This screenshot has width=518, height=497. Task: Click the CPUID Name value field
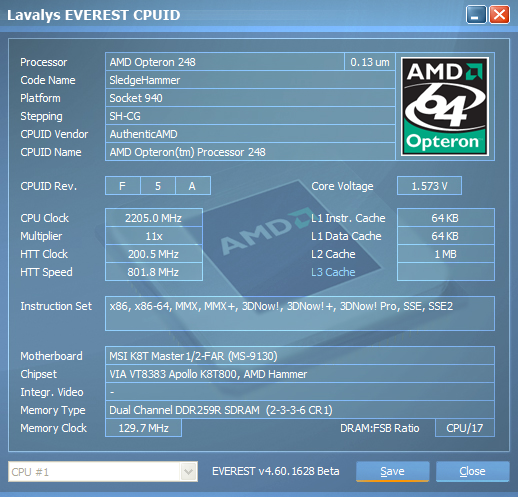[250, 152]
